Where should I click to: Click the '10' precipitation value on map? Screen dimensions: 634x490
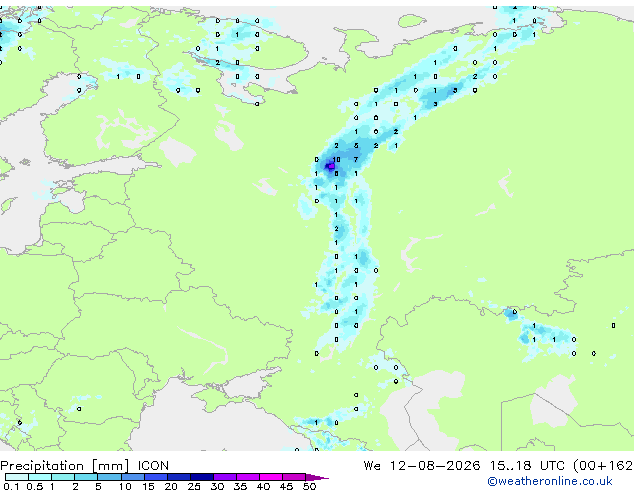(336, 160)
